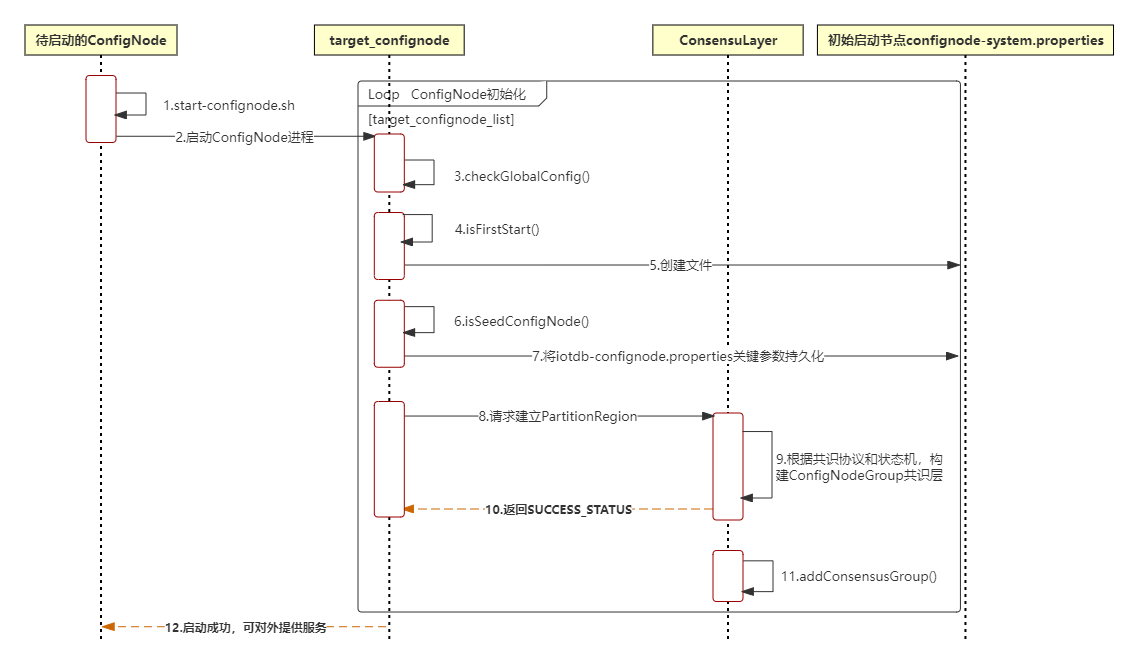Select the target_confignode activation bar for isSeedConfigNode

[x=389, y=333]
